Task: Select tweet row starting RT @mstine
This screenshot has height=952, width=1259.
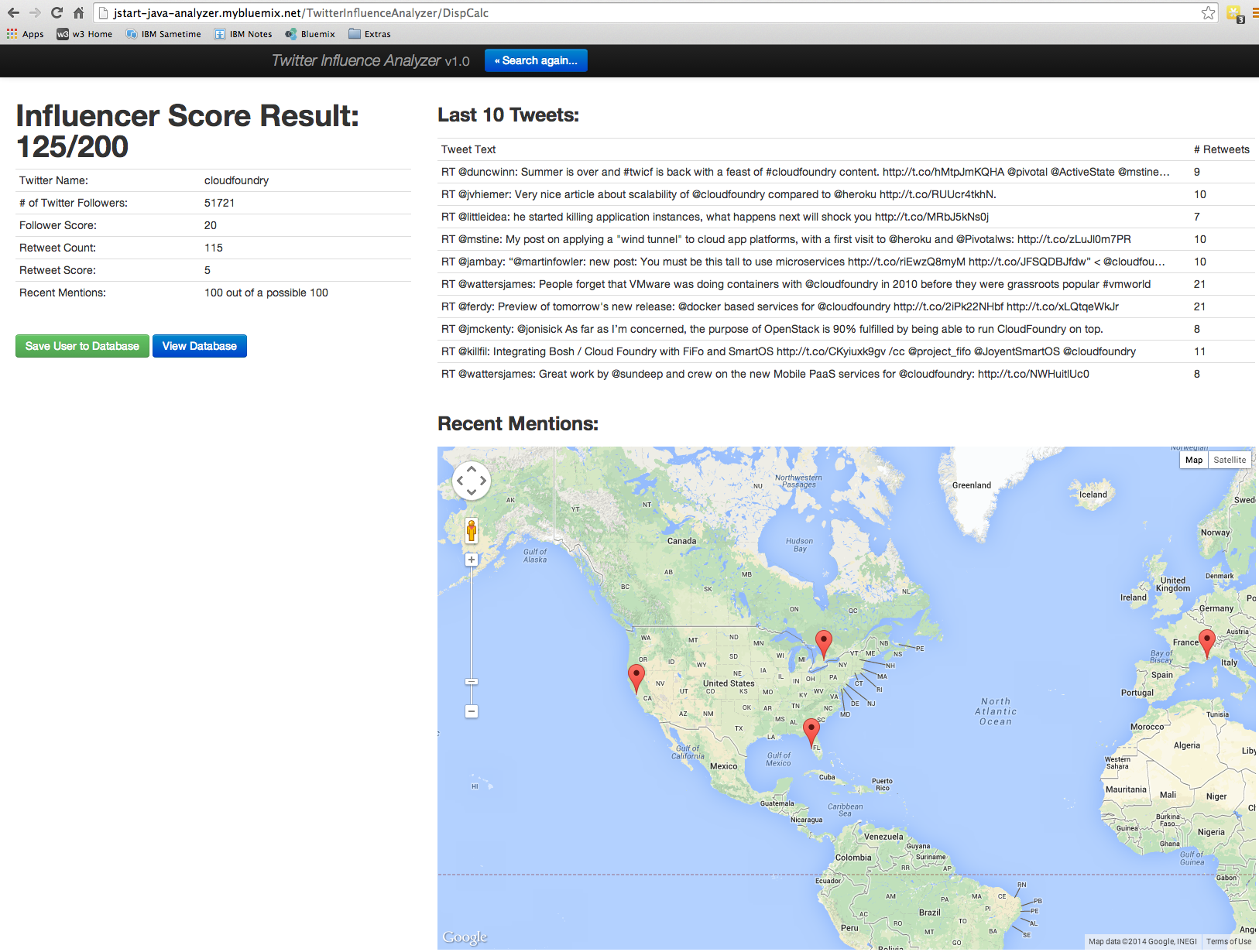Action: [846, 239]
